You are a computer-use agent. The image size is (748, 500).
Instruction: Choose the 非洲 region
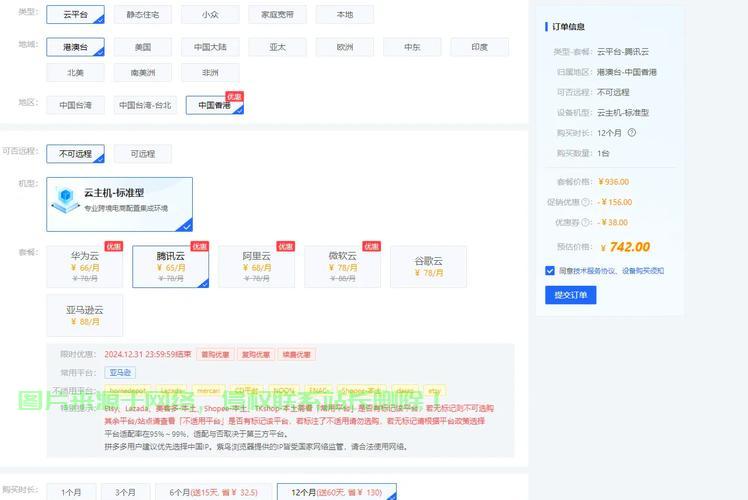pyautogui.click(x=210, y=73)
